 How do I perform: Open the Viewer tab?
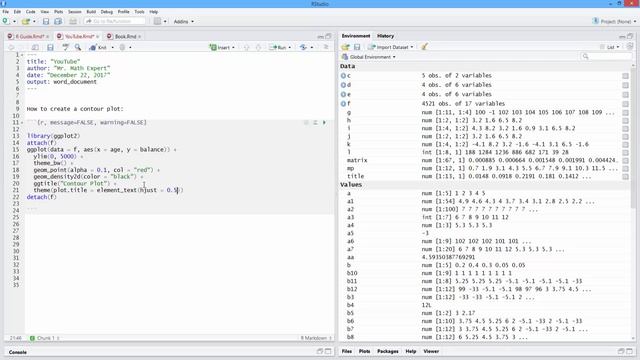(431, 351)
